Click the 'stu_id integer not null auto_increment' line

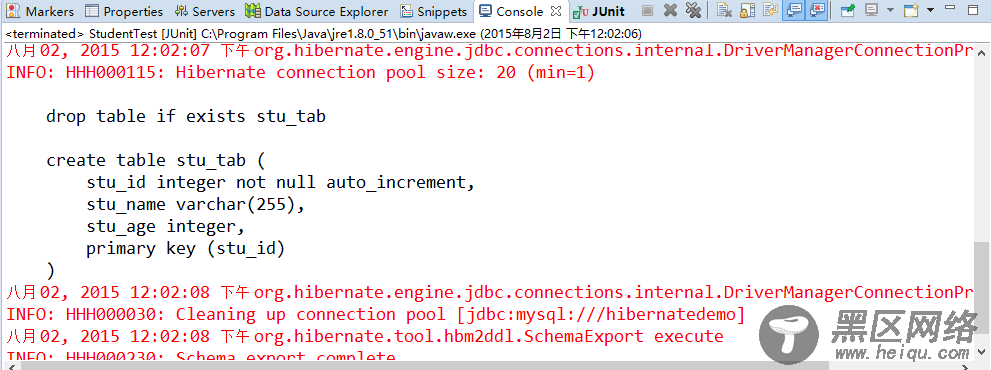[x=281, y=183]
